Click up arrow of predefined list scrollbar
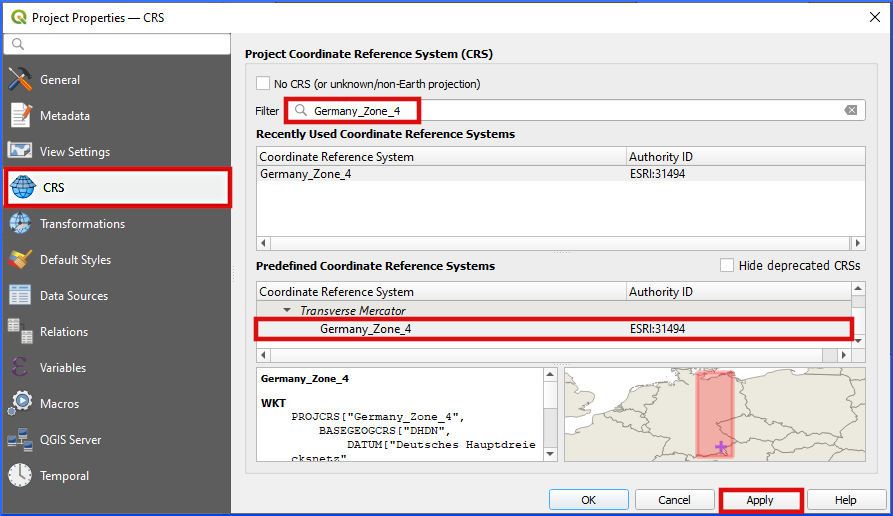Image resolution: width=893 pixels, height=516 pixels. (858, 289)
